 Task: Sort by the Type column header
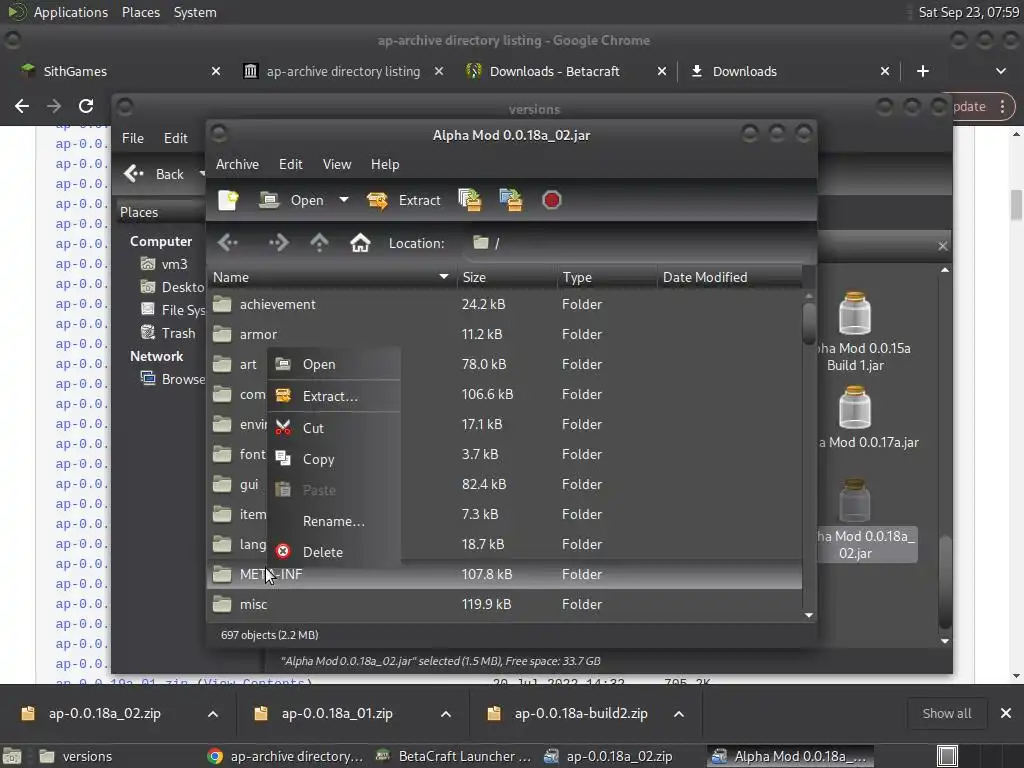pos(607,278)
